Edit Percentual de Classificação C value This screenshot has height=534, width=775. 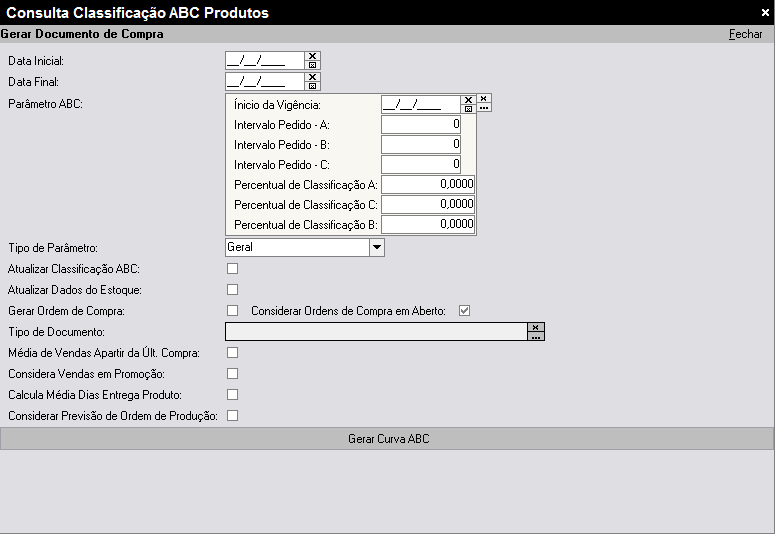[428, 204]
